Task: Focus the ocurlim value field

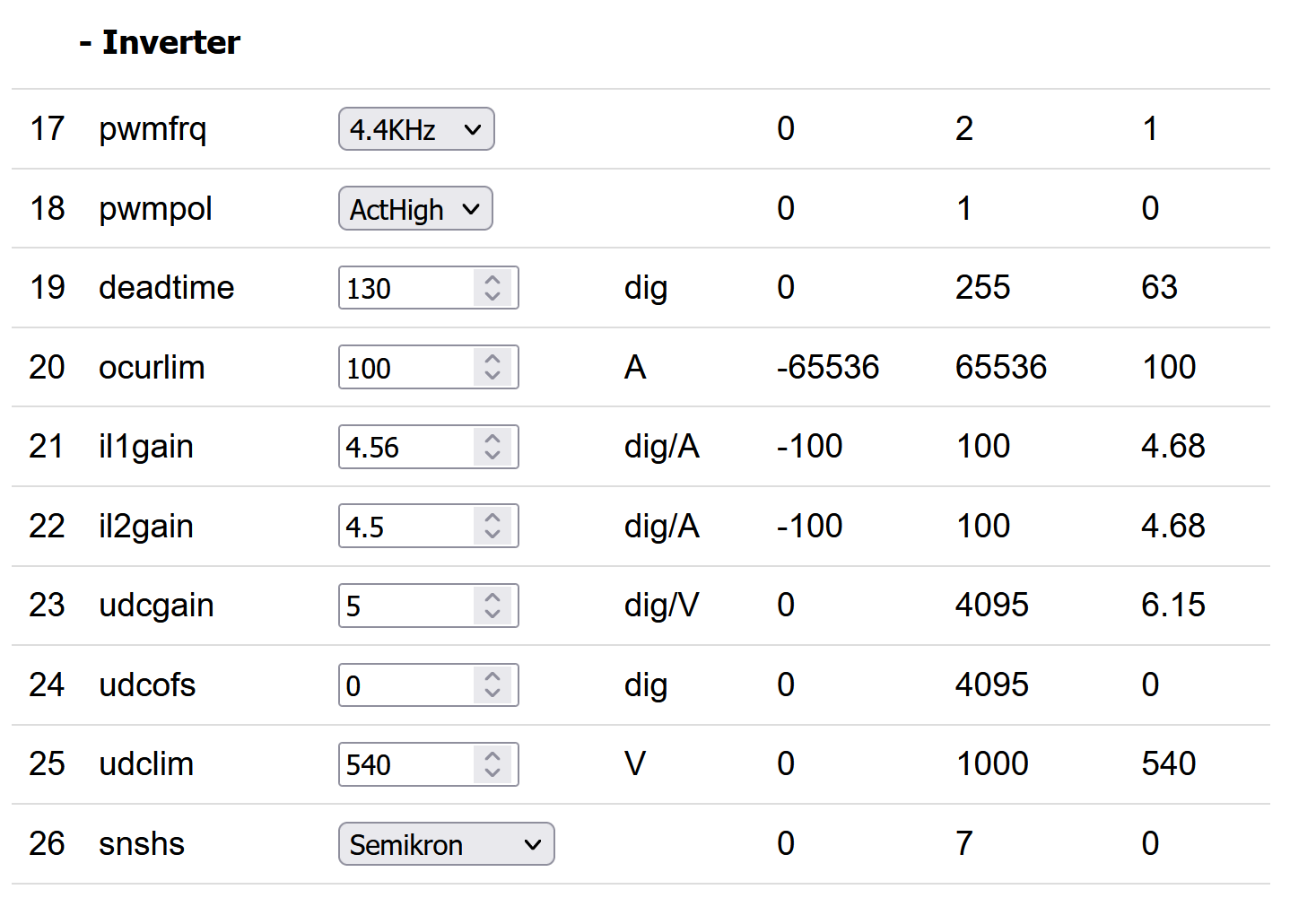Action: 405,368
